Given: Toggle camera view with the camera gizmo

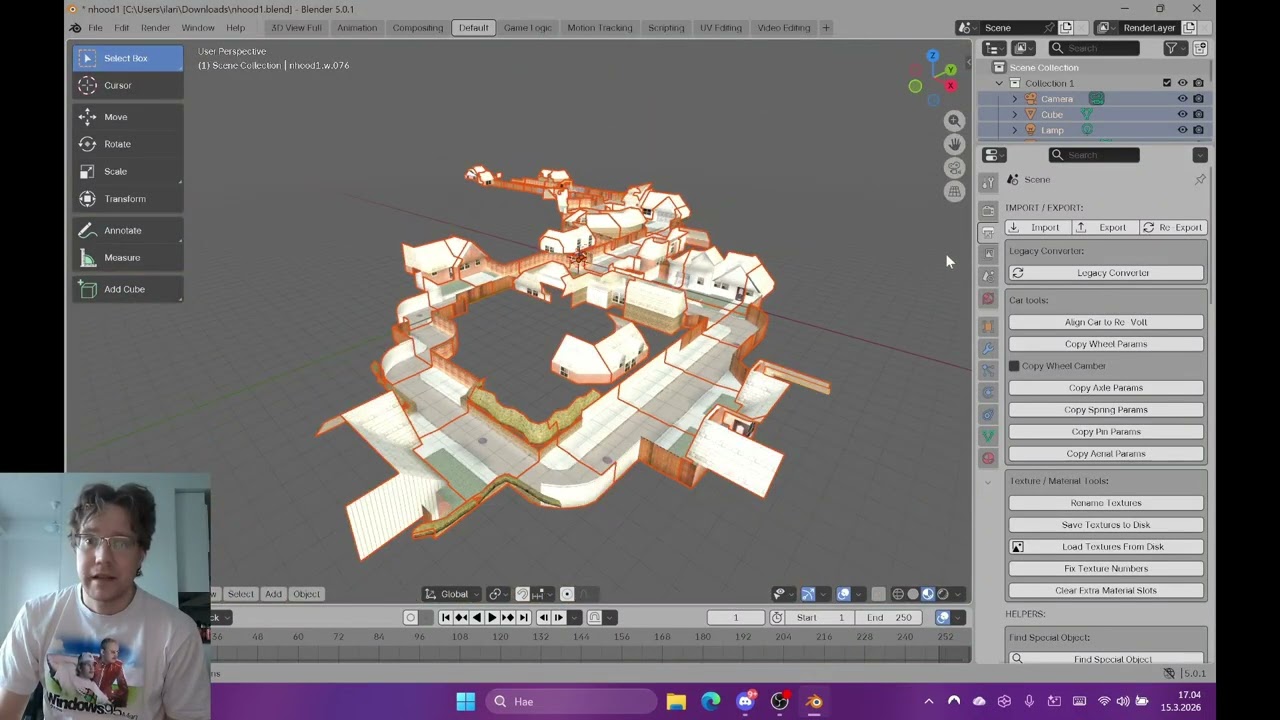Looking at the screenshot, I should click(955, 167).
